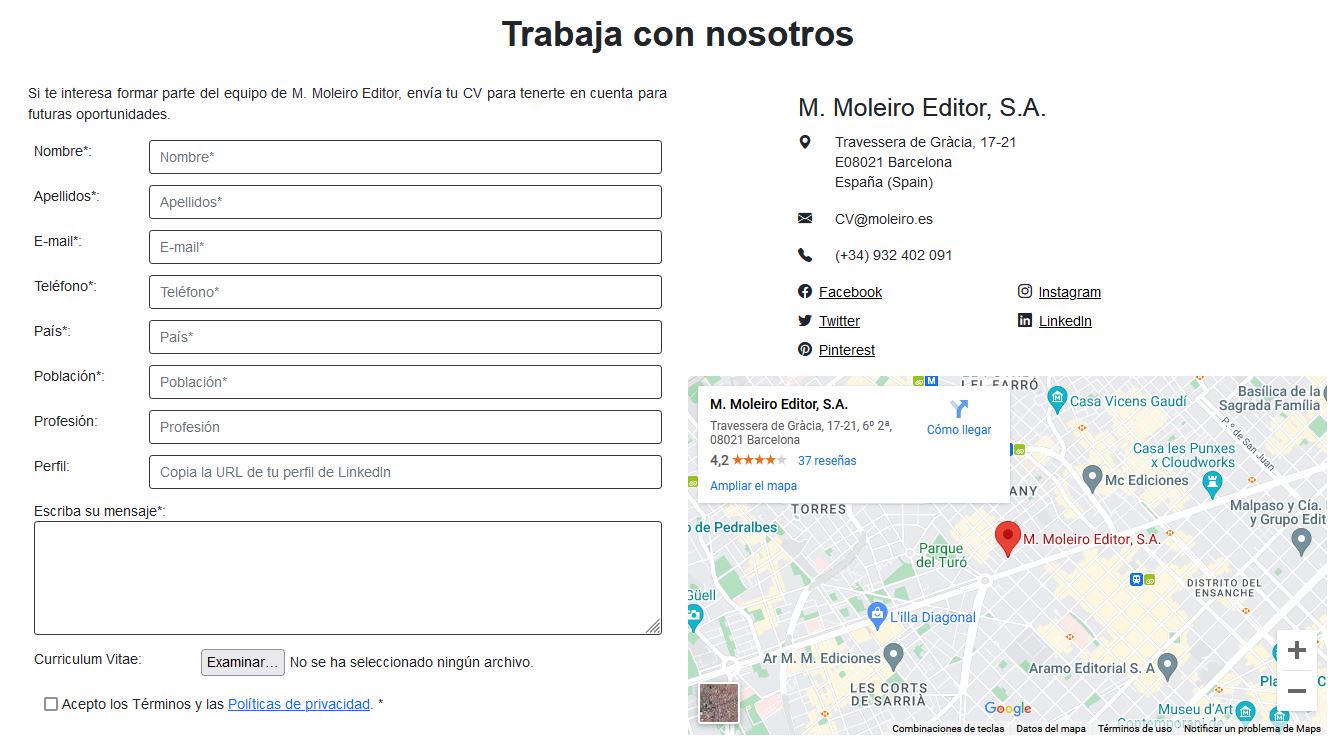Open the Twitter icon
Screen dimensions: 1338x747
(x=805, y=320)
